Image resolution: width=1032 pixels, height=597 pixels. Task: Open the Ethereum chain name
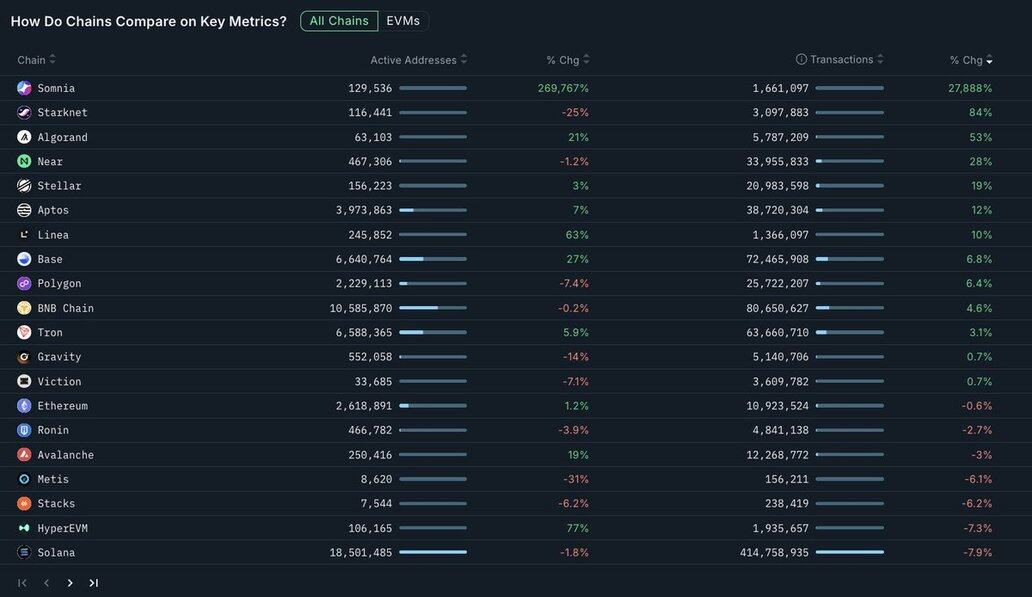click(63, 406)
